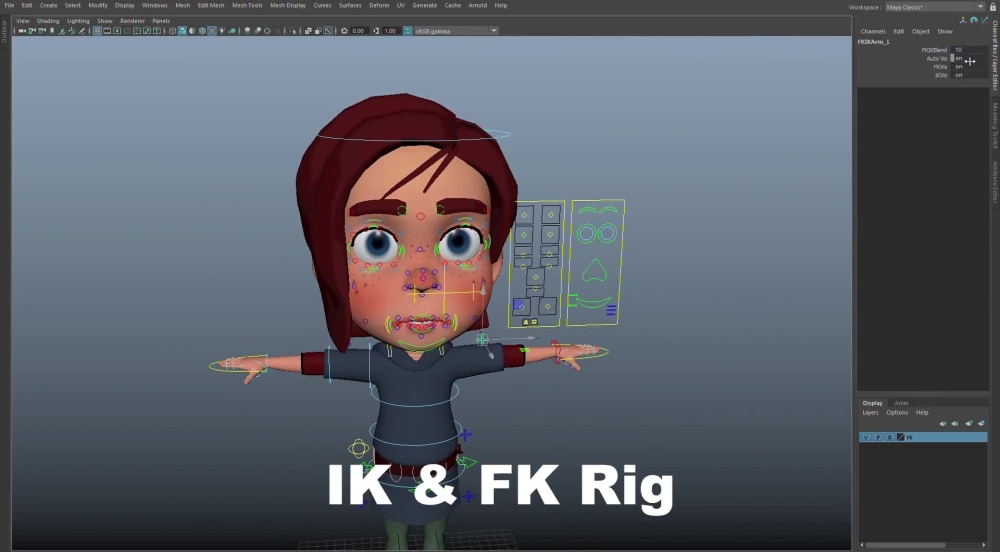Click the move layer up icon
Screen dimensions: 1000x552
(x=943, y=423)
